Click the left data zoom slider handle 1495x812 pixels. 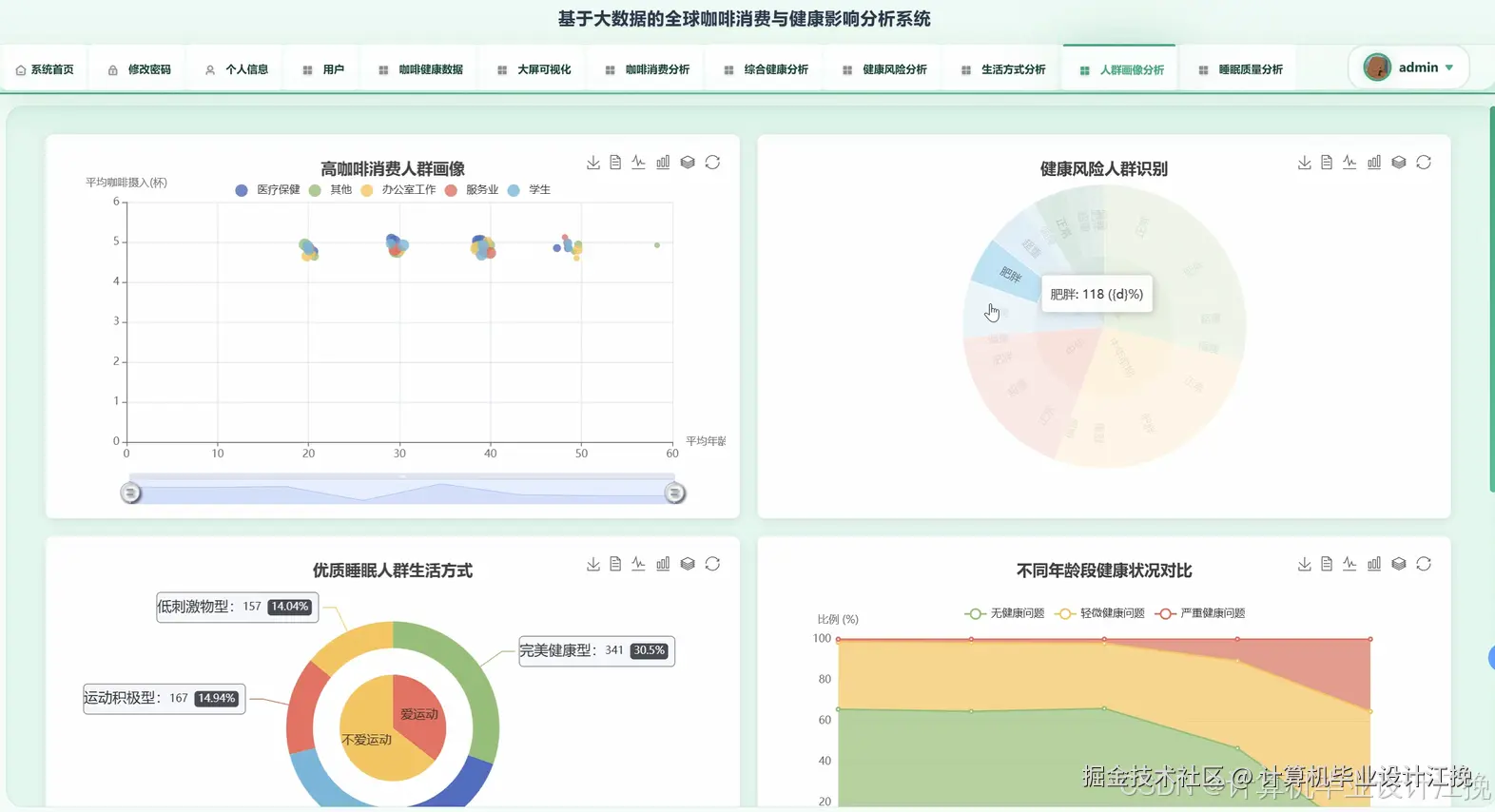click(130, 493)
